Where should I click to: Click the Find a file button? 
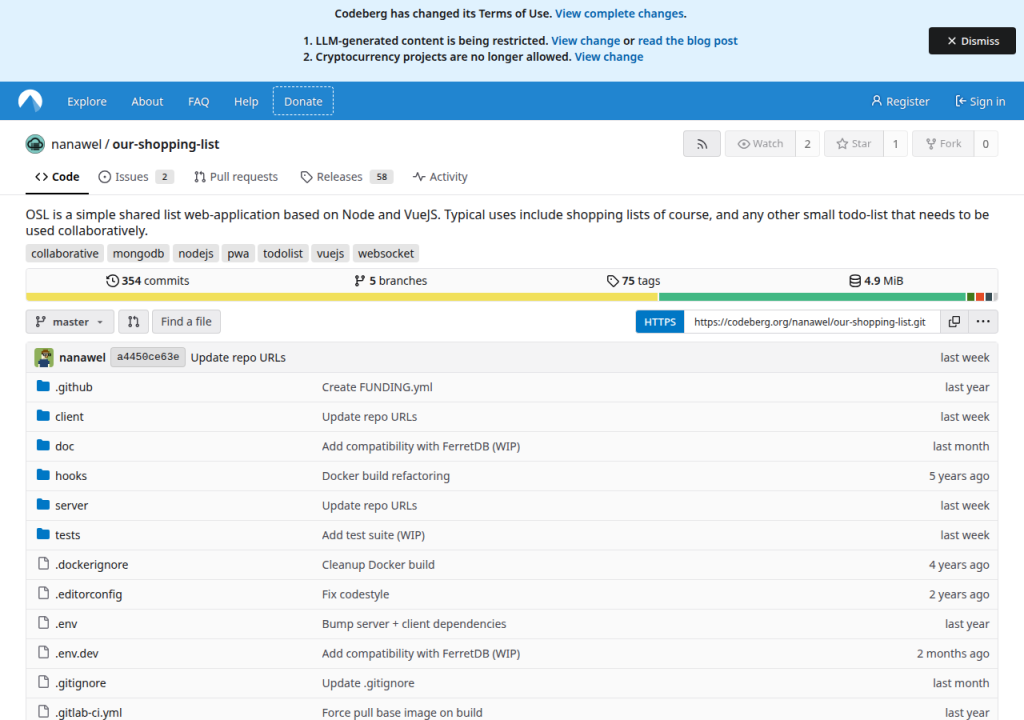pos(186,321)
